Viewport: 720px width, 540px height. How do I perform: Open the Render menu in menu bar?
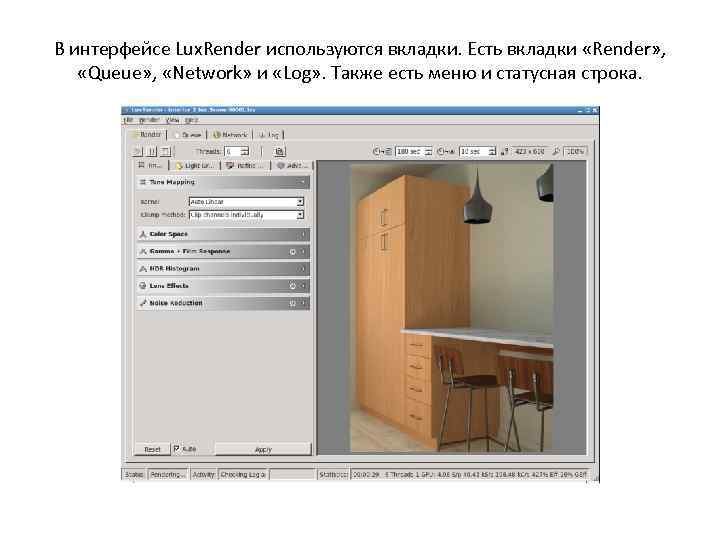[x=149, y=120]
